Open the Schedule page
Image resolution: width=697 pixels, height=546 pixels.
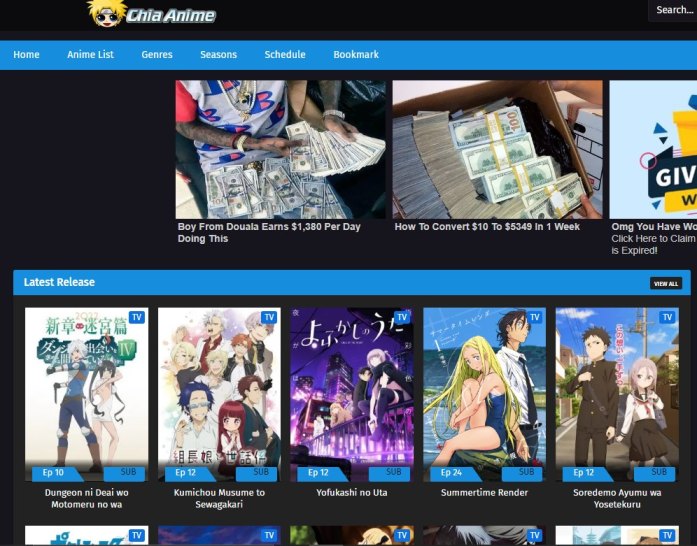285,55
